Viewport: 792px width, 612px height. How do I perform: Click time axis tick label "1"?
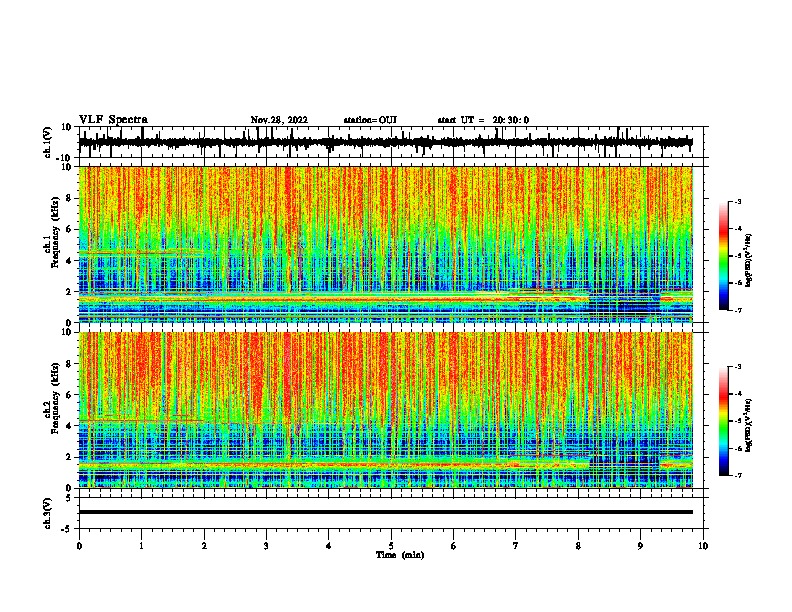[x=141, y=546]
